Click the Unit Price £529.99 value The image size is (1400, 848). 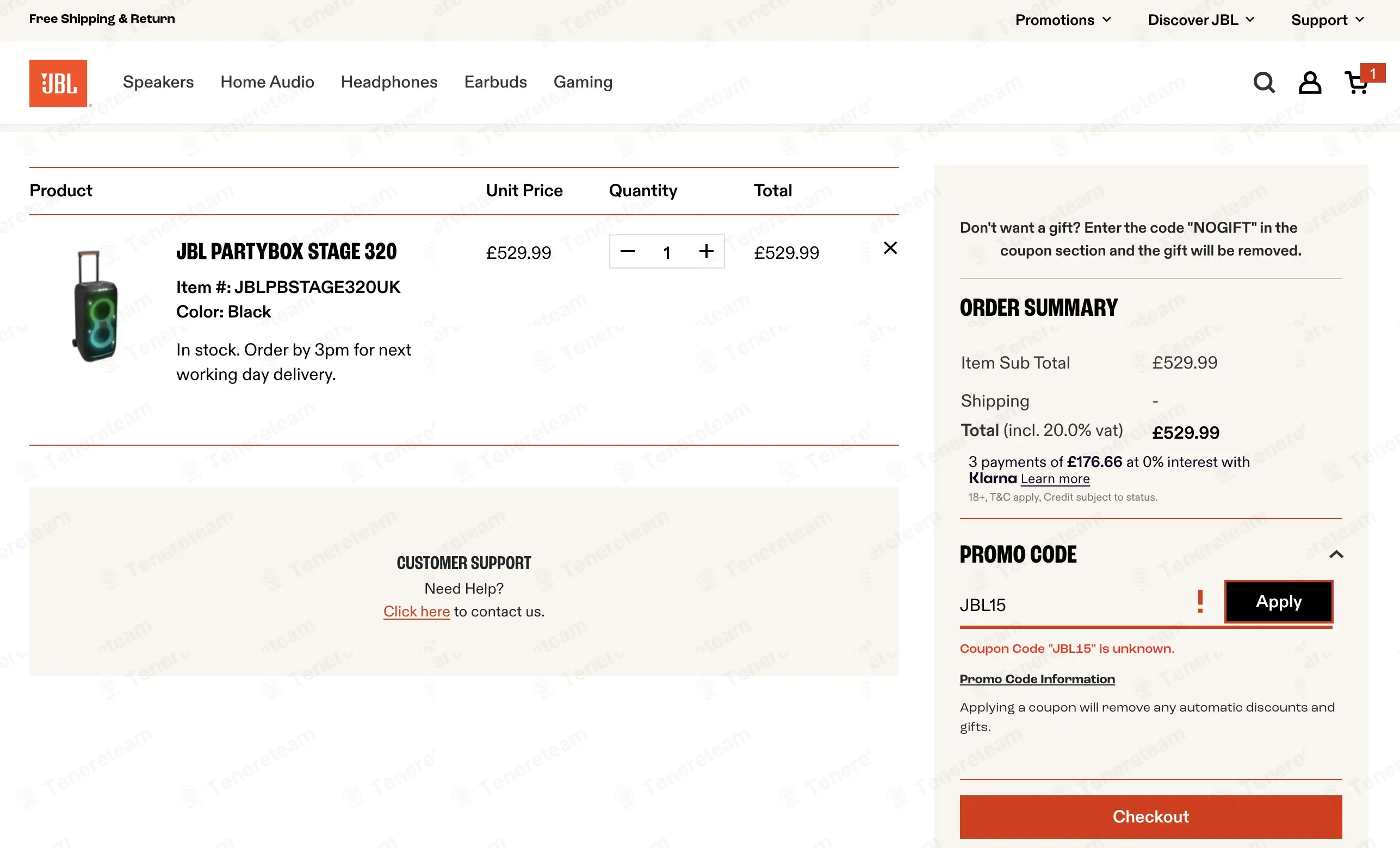pos(518,253)
